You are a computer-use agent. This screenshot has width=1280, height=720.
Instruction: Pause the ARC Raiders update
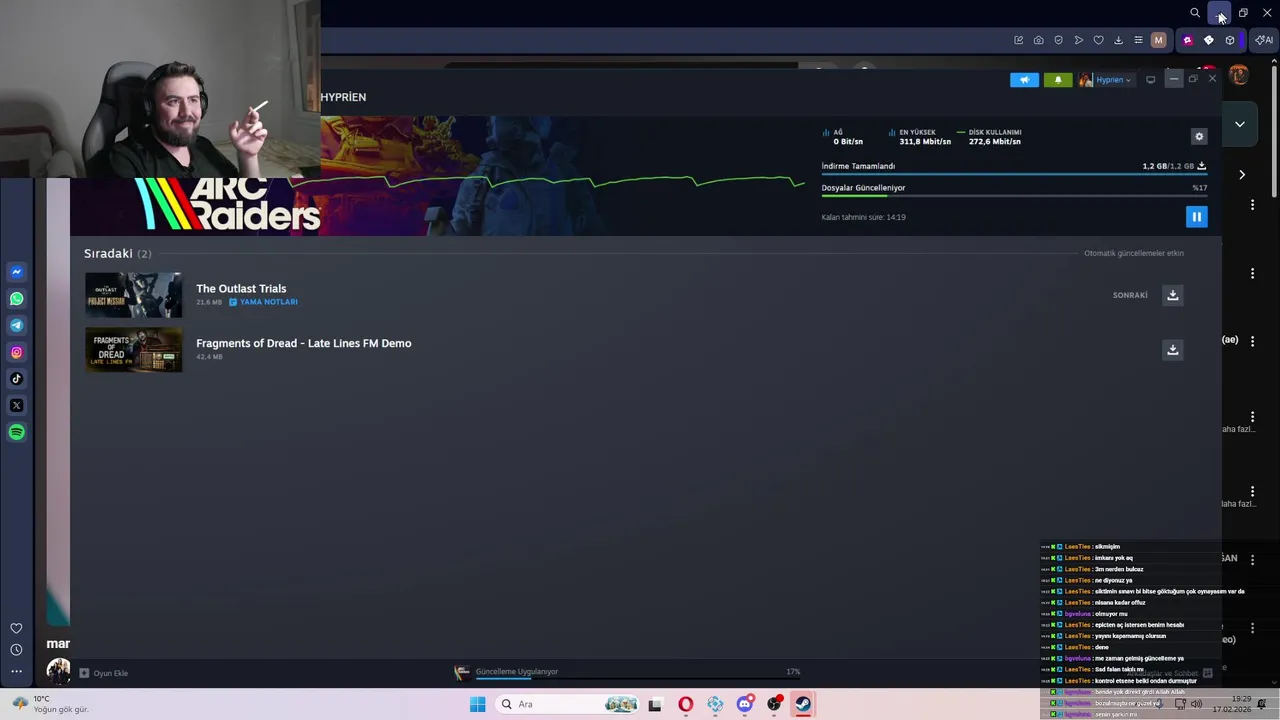tap(1196, 216)
